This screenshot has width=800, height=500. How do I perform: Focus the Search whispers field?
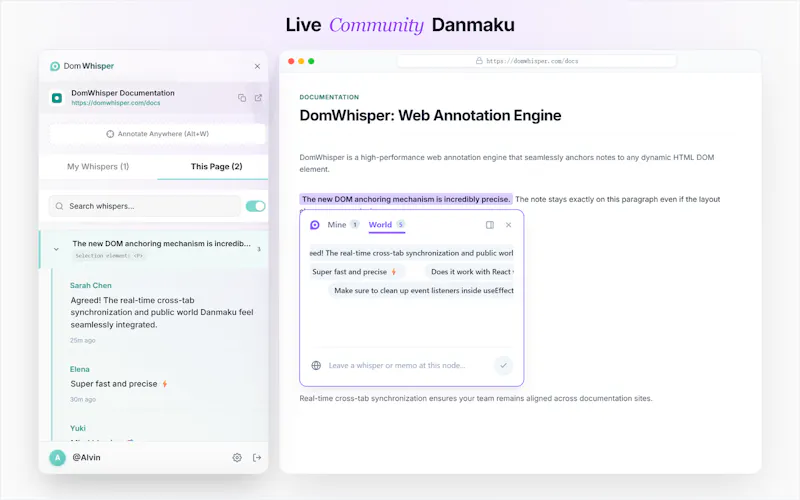pos(145,206)
